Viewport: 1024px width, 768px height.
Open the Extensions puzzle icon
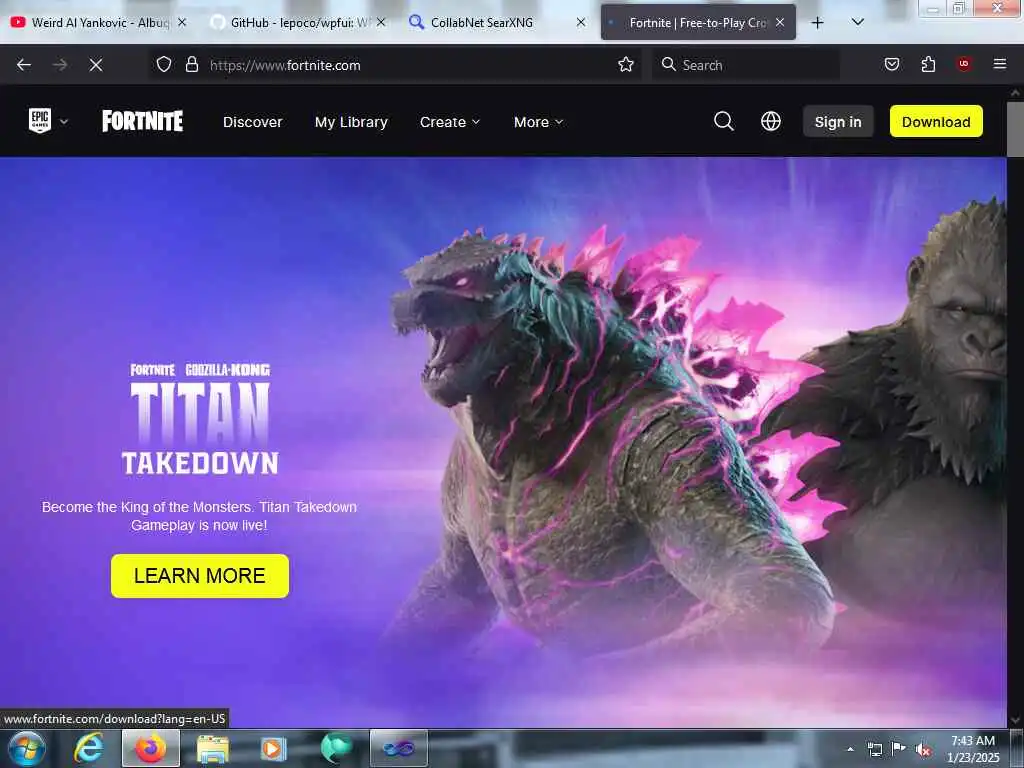click(x=928, y=64)
